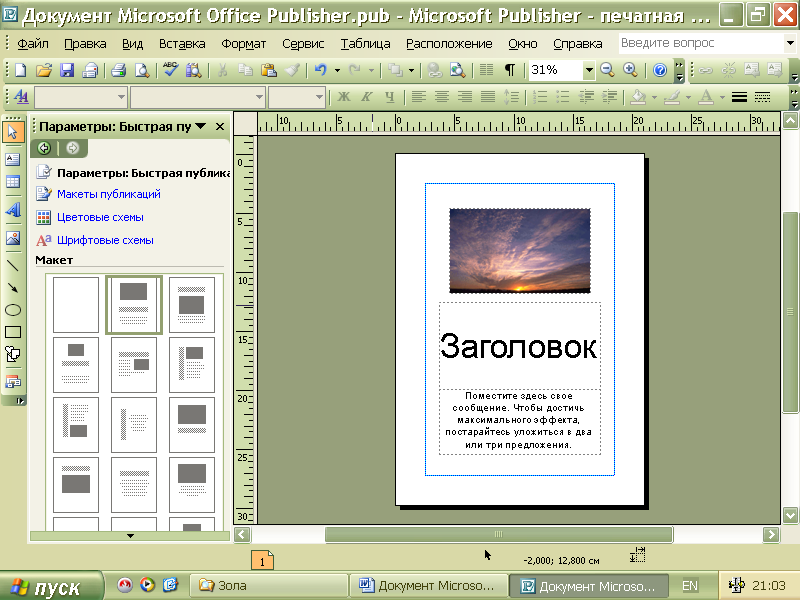Viewport: 800px width, 600px height.
Task: Open a file with the Open folder icon
Action: pyautogui.click(x=44, y=70)
